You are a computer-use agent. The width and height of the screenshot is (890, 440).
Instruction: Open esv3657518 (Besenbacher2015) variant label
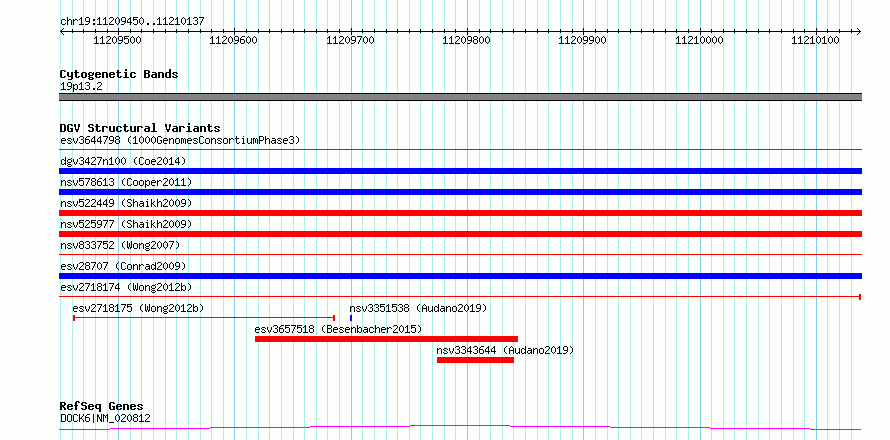338,329
